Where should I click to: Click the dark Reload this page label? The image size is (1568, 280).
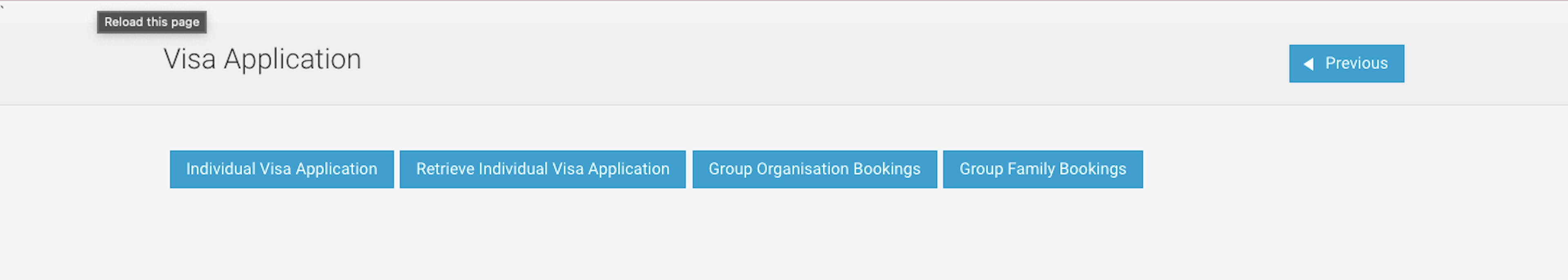(151, 22)
